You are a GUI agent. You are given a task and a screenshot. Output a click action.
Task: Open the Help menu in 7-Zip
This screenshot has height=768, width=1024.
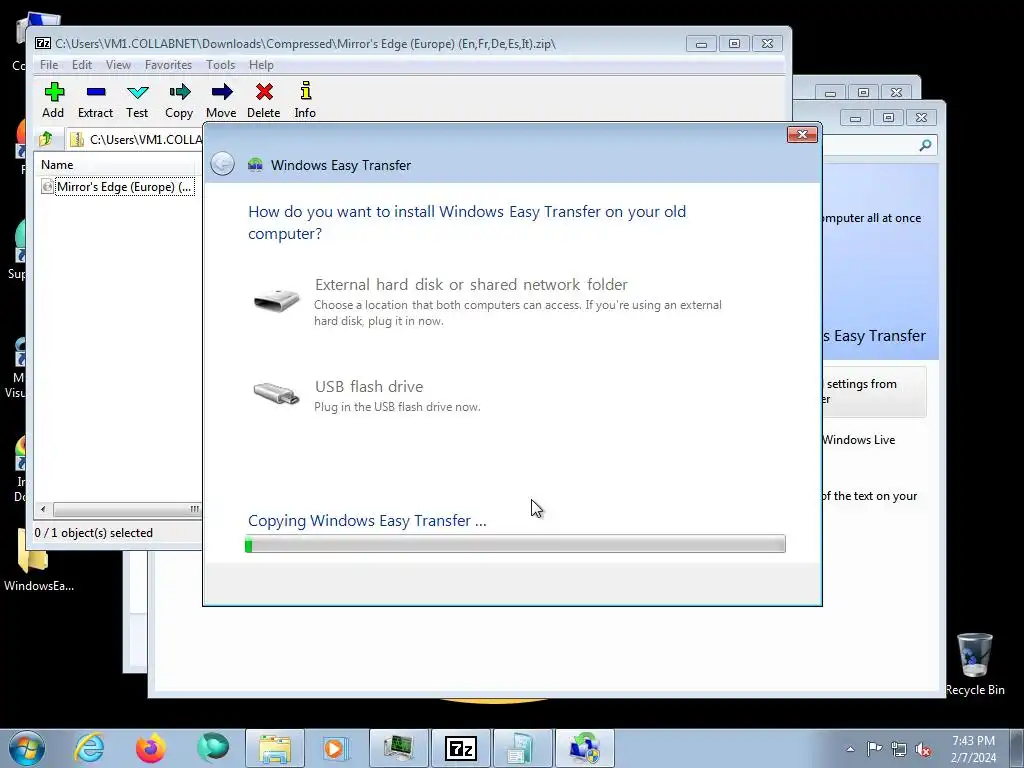click(261, 65)
